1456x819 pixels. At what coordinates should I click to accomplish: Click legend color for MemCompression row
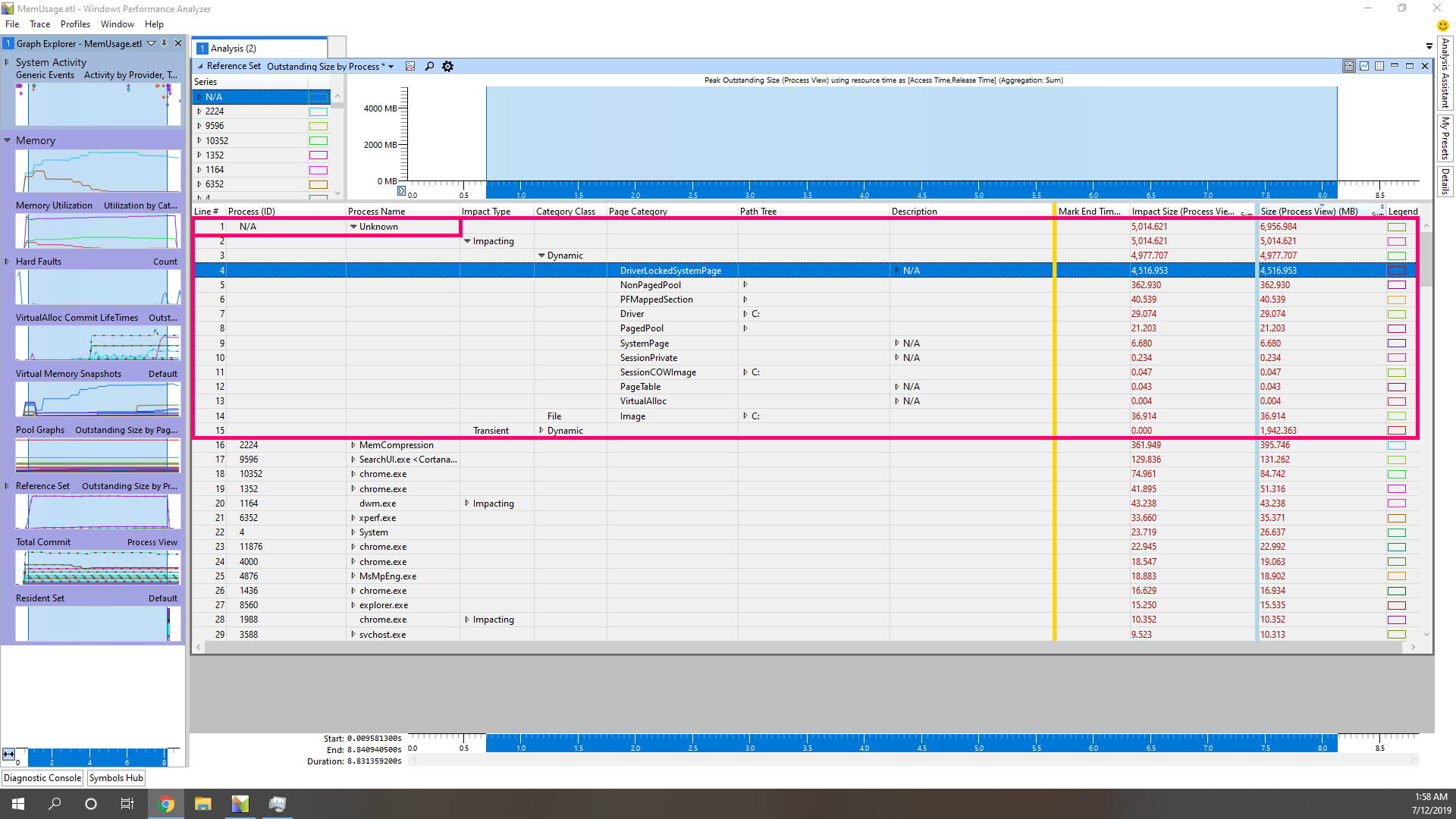(x=1397, y=445)
